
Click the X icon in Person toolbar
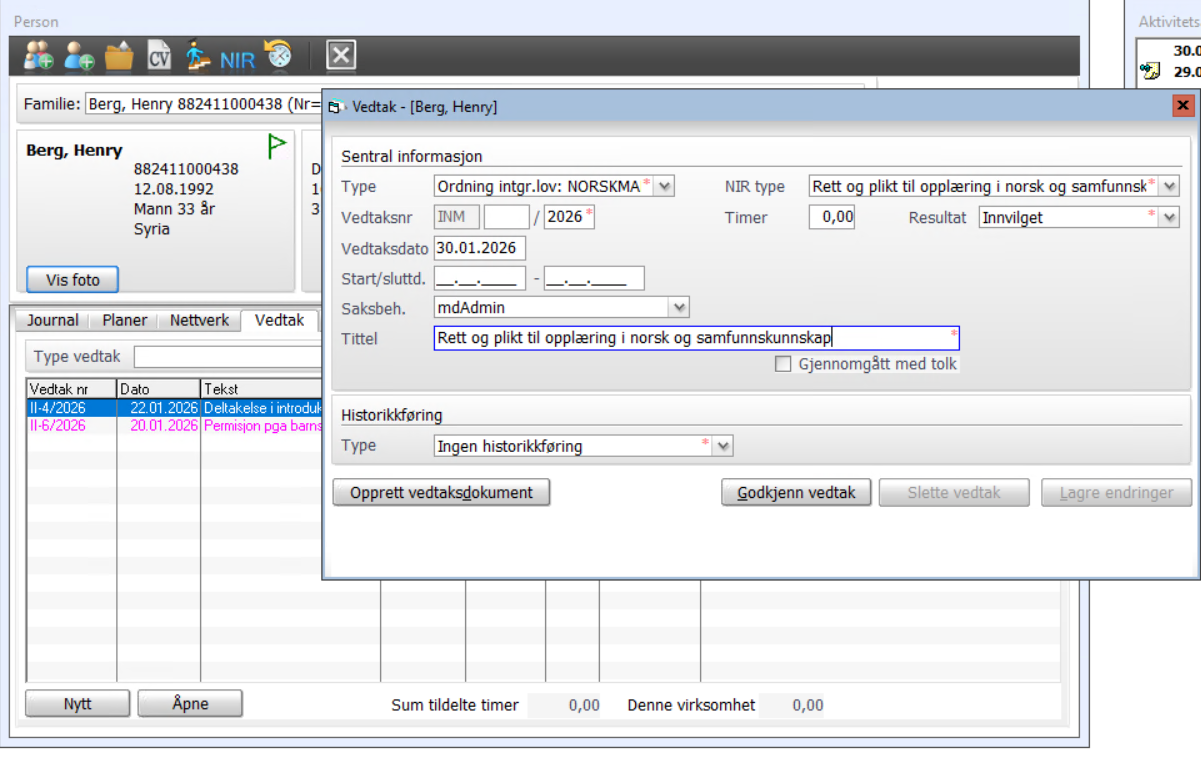tap(341, 55)
